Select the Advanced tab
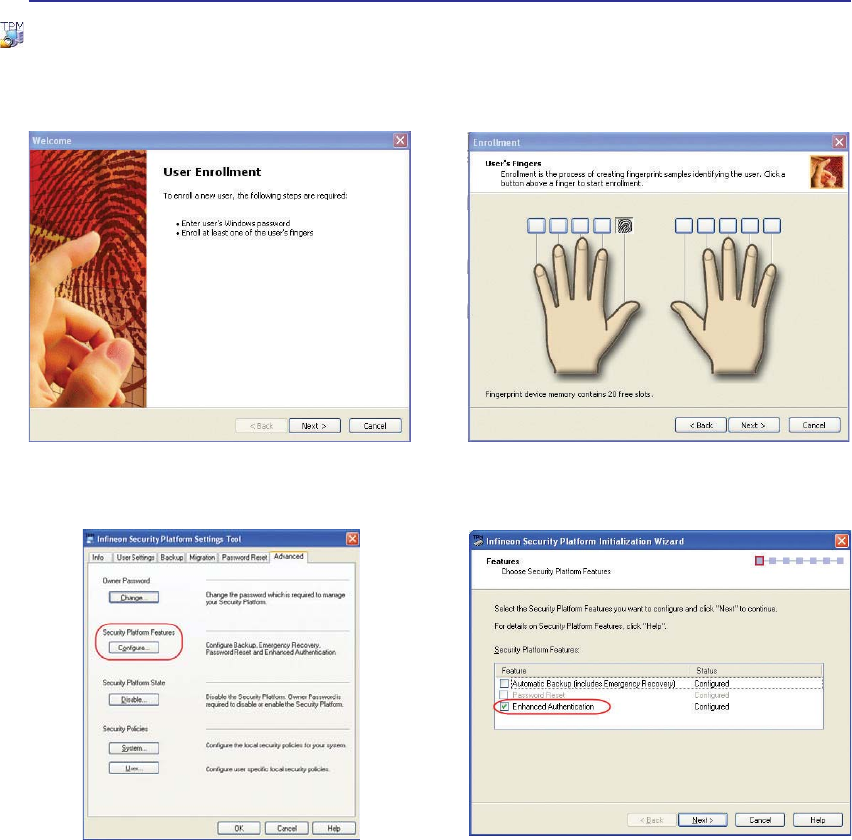 coord(289,556)
